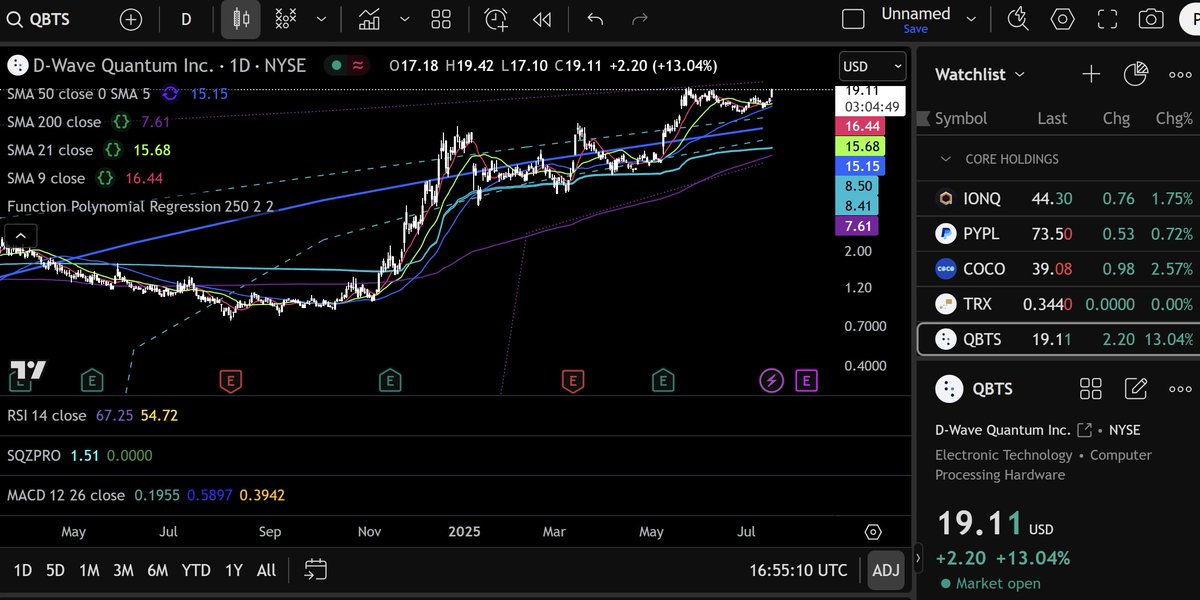Click braces icon on SMA 21 legend
1200x600 pixels.
[113, 150]
